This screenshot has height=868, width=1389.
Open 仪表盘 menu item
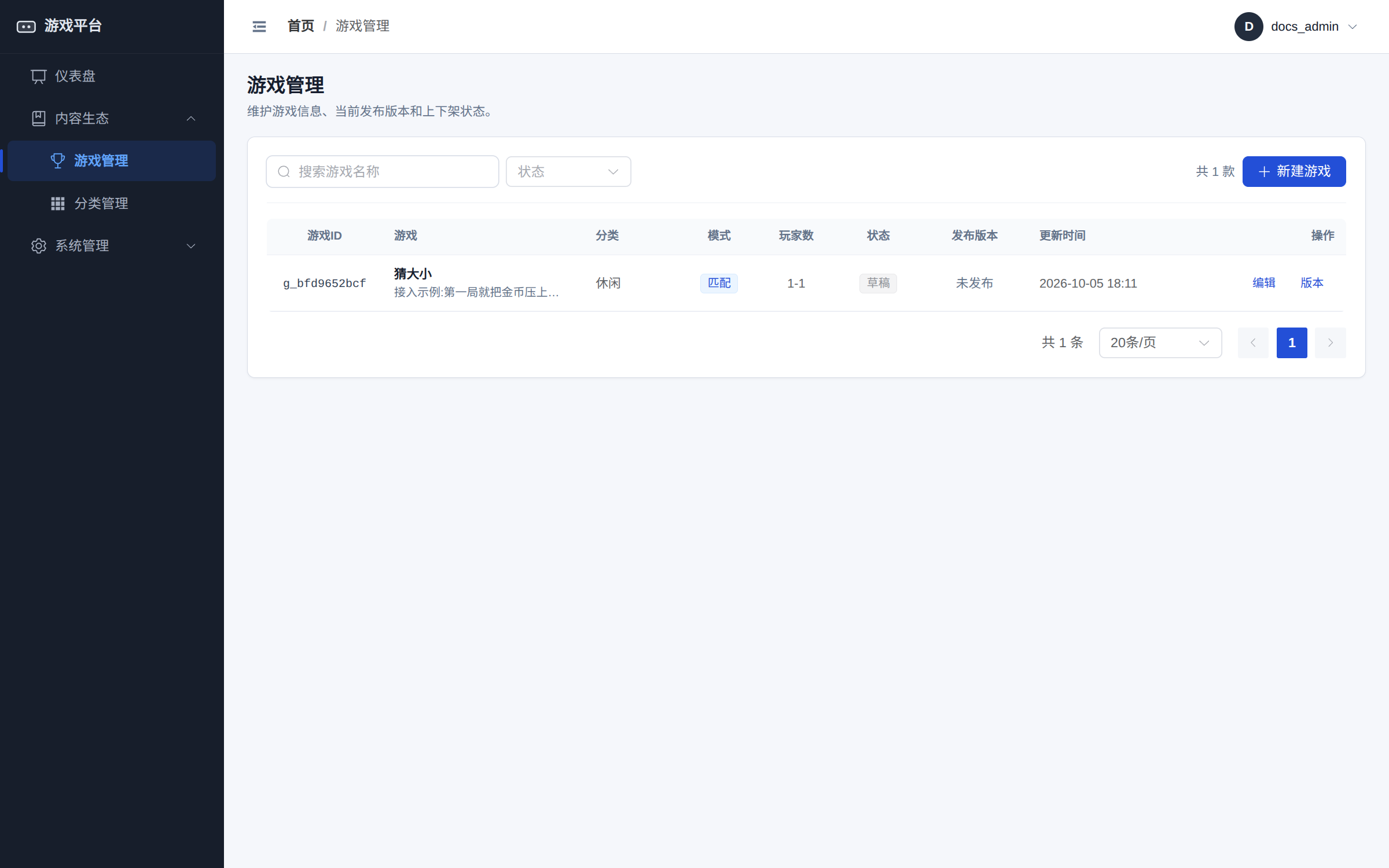coord(112,76)
